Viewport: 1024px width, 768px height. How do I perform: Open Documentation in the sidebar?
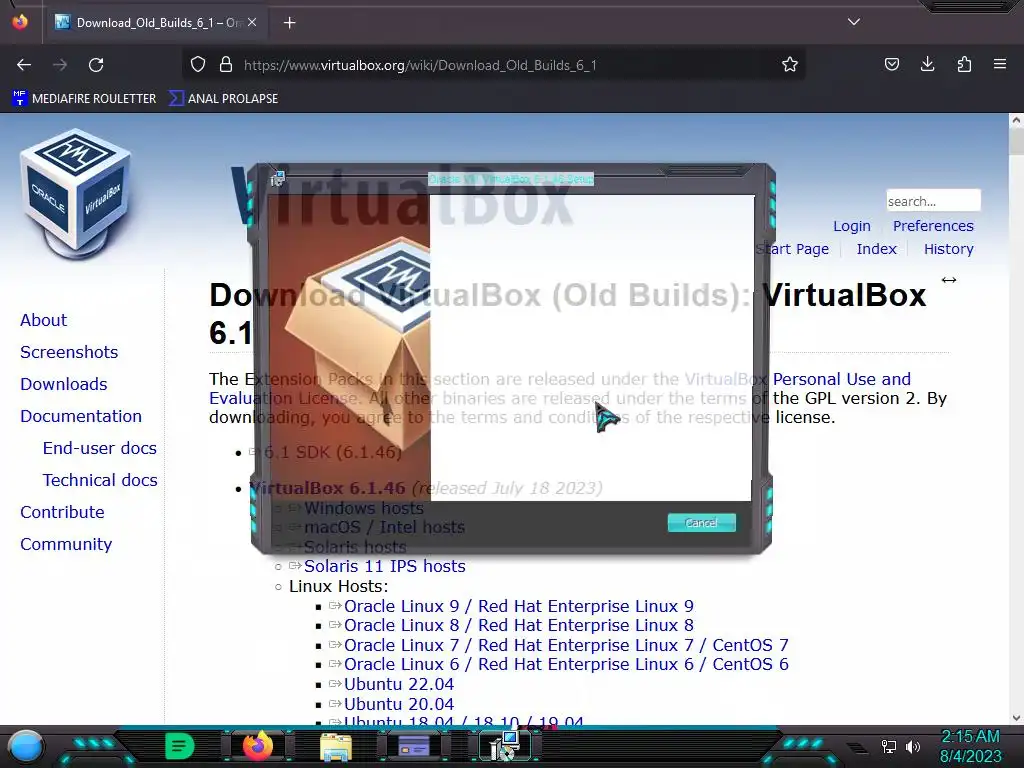click(x=81, y=416)
